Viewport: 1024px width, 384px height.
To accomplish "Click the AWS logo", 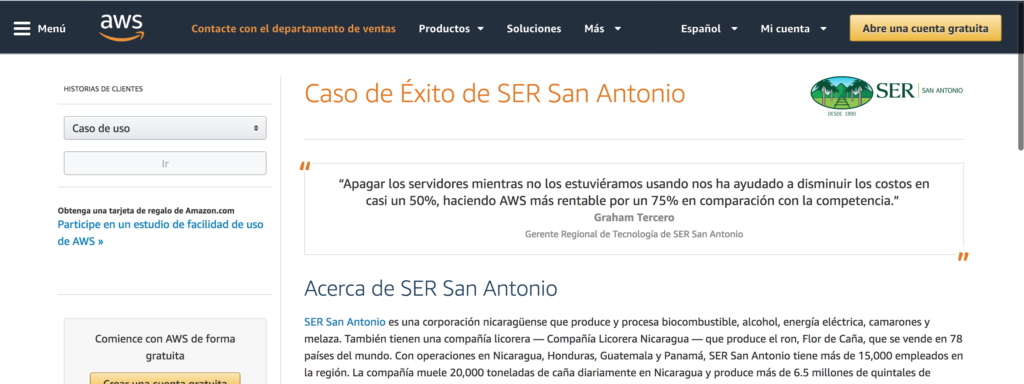I will point(122,27).
